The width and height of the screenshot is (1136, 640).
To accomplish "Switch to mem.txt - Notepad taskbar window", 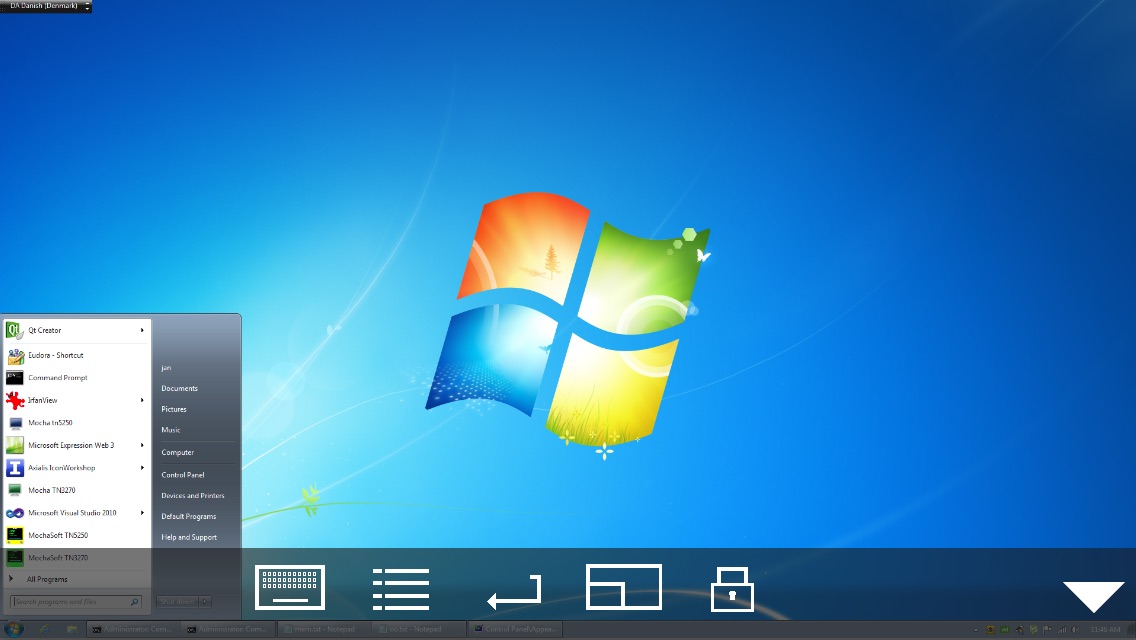I will (324, 629).
